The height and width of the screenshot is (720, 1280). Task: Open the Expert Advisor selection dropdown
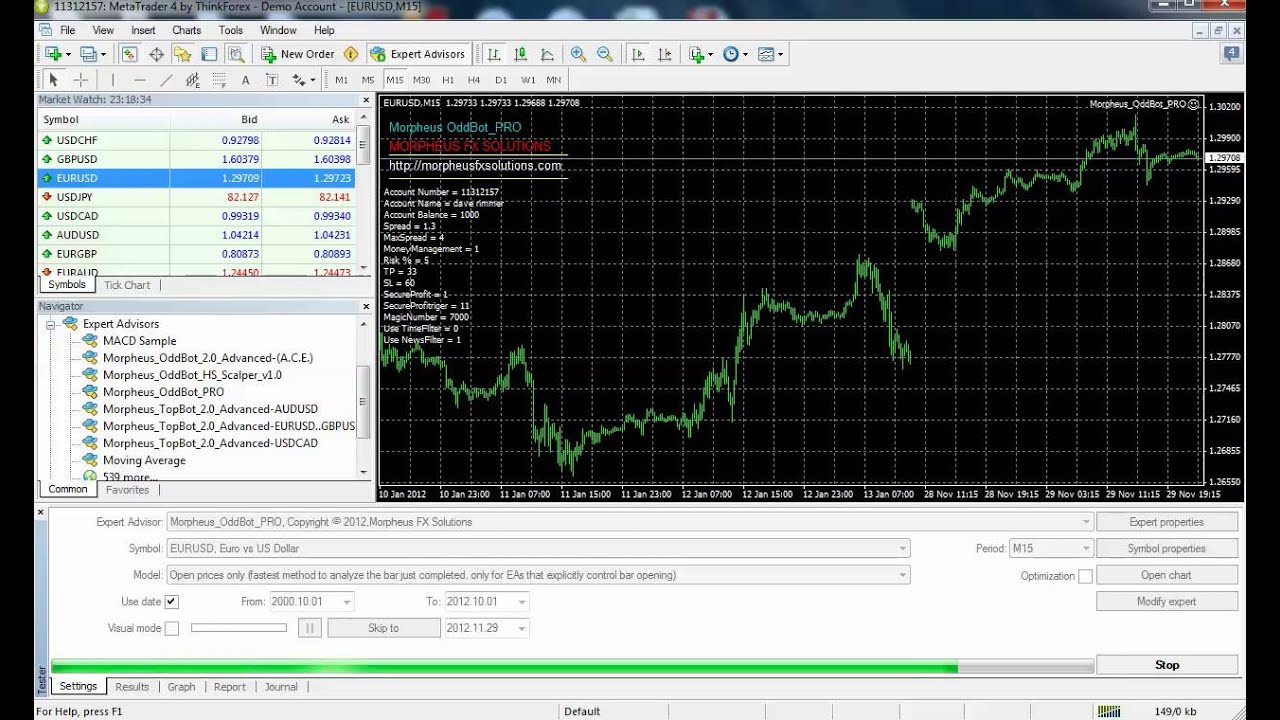pyautogui.click(x=1086, y=522)
